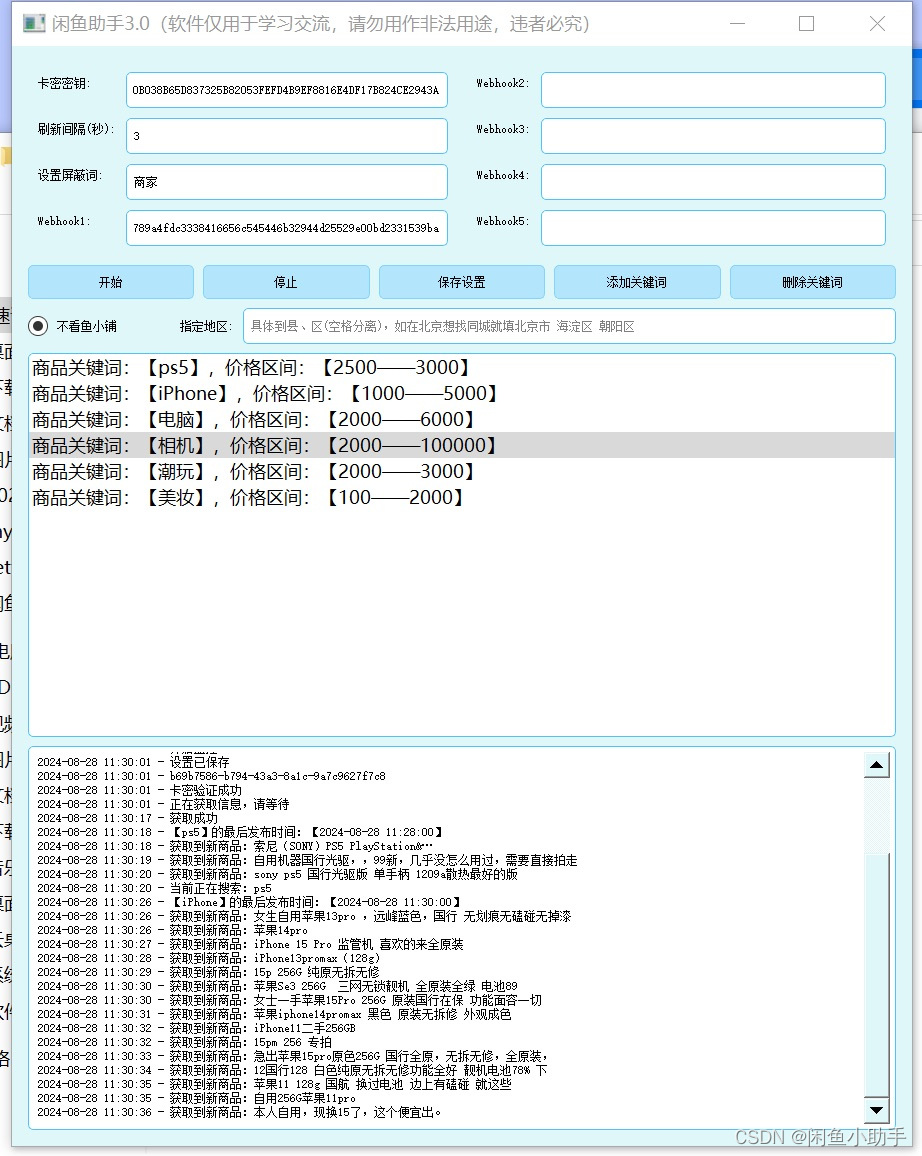Click the 保存设置 button
Screen dimensions: 922x1156
pyautogui.click(x=461, y=282)
